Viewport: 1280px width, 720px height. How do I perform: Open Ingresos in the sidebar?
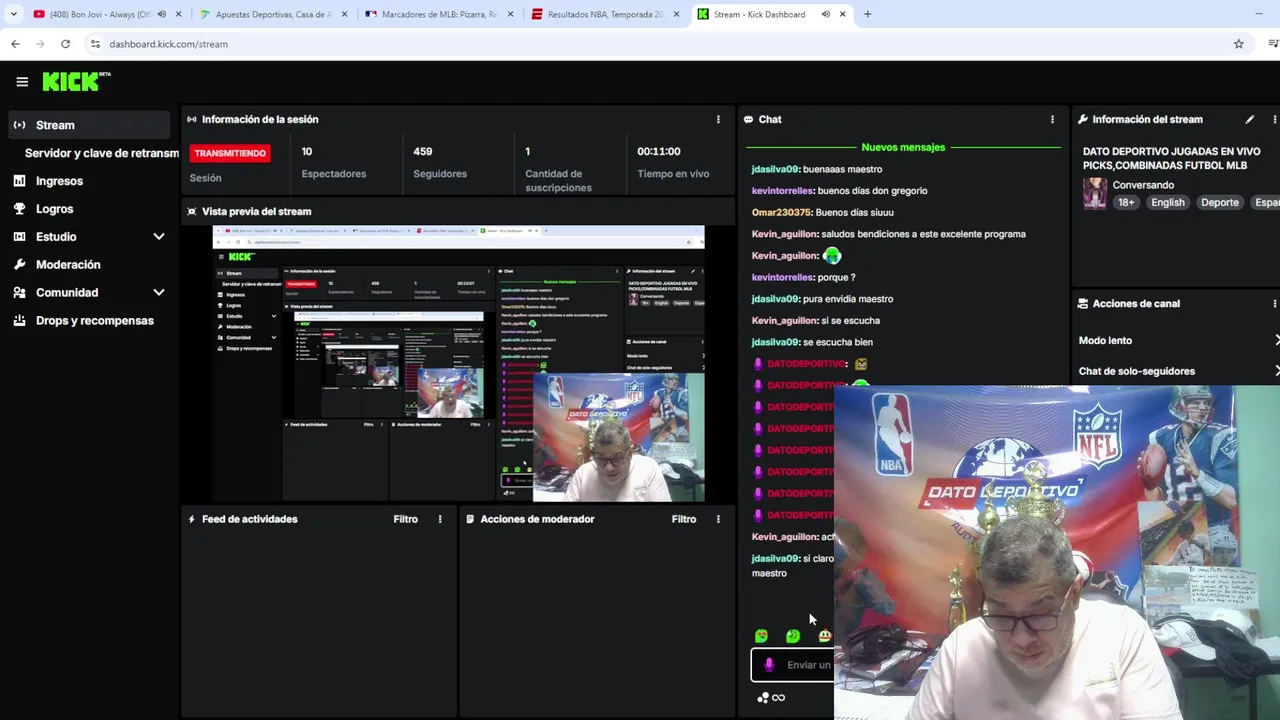[59, 181]
